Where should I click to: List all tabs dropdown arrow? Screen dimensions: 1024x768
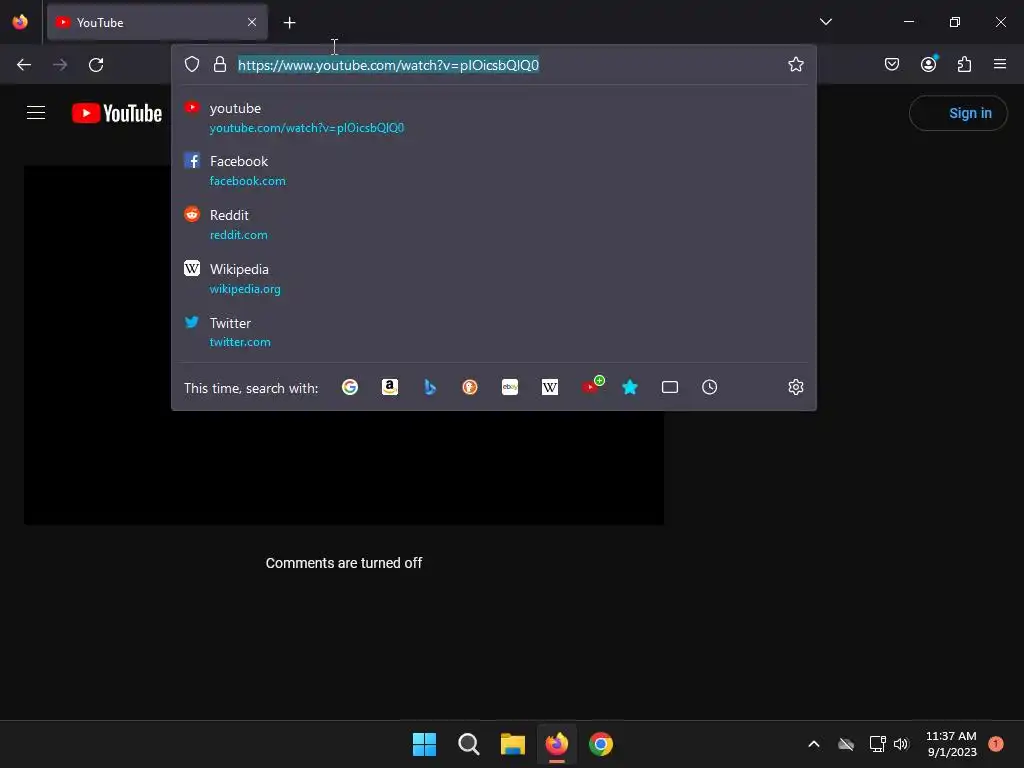pyautogui.click(x=826, y=22)
